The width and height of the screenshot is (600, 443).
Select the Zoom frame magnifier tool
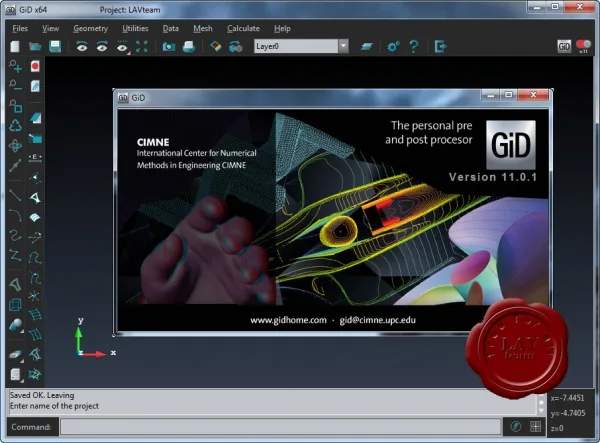pos(15,106)
